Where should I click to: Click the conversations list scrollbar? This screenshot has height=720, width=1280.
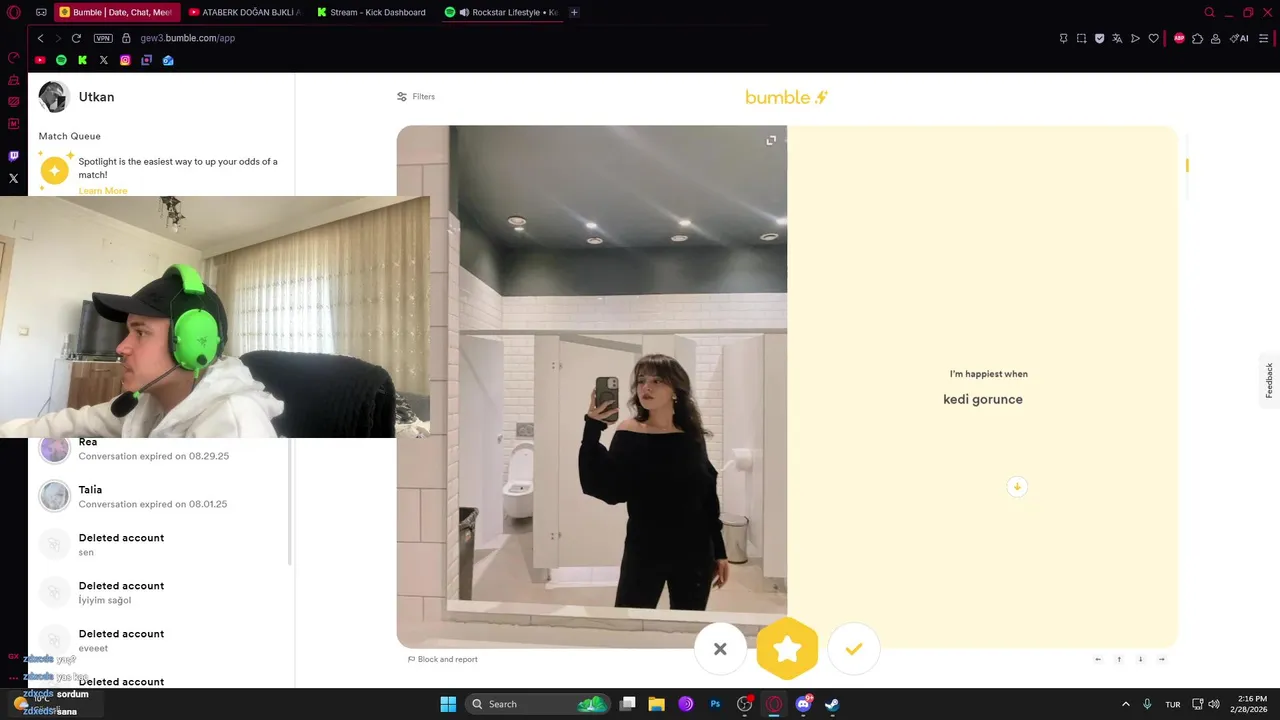pos(290,500)
